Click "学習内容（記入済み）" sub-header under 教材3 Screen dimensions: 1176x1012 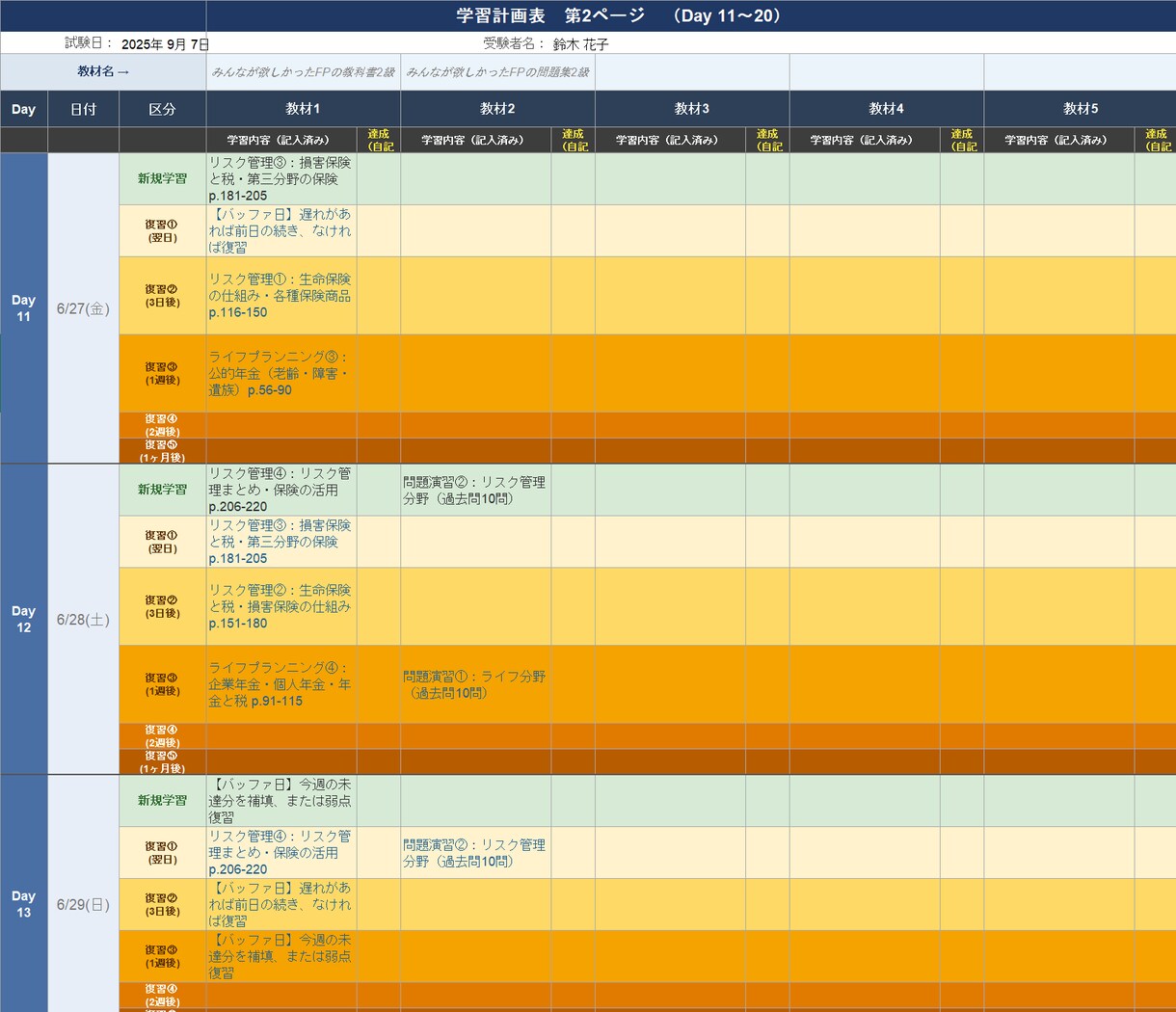click(671, 140)
